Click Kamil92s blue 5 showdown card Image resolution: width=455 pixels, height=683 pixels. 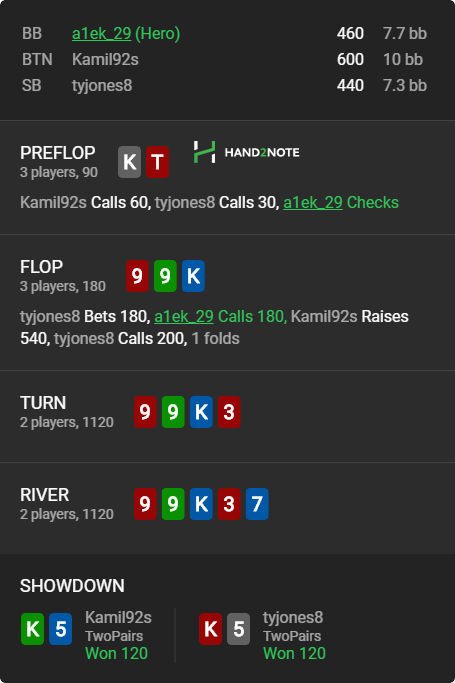click(61, 629)
